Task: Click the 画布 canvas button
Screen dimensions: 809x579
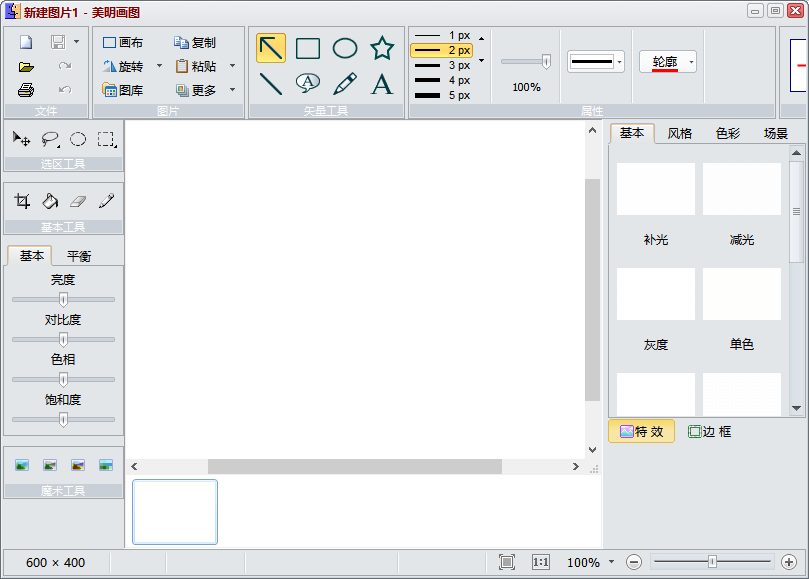Action: (x=123, y=43)
